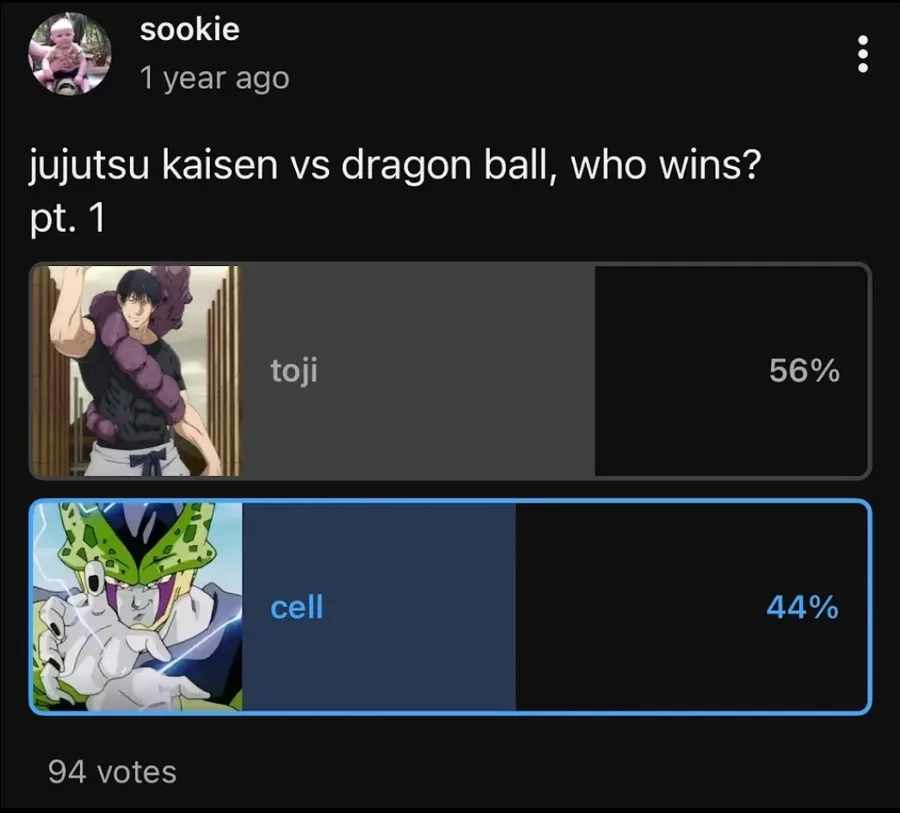900x813 pixels.
Task: Open the three-dot more options menu
Action: point(862,54)
